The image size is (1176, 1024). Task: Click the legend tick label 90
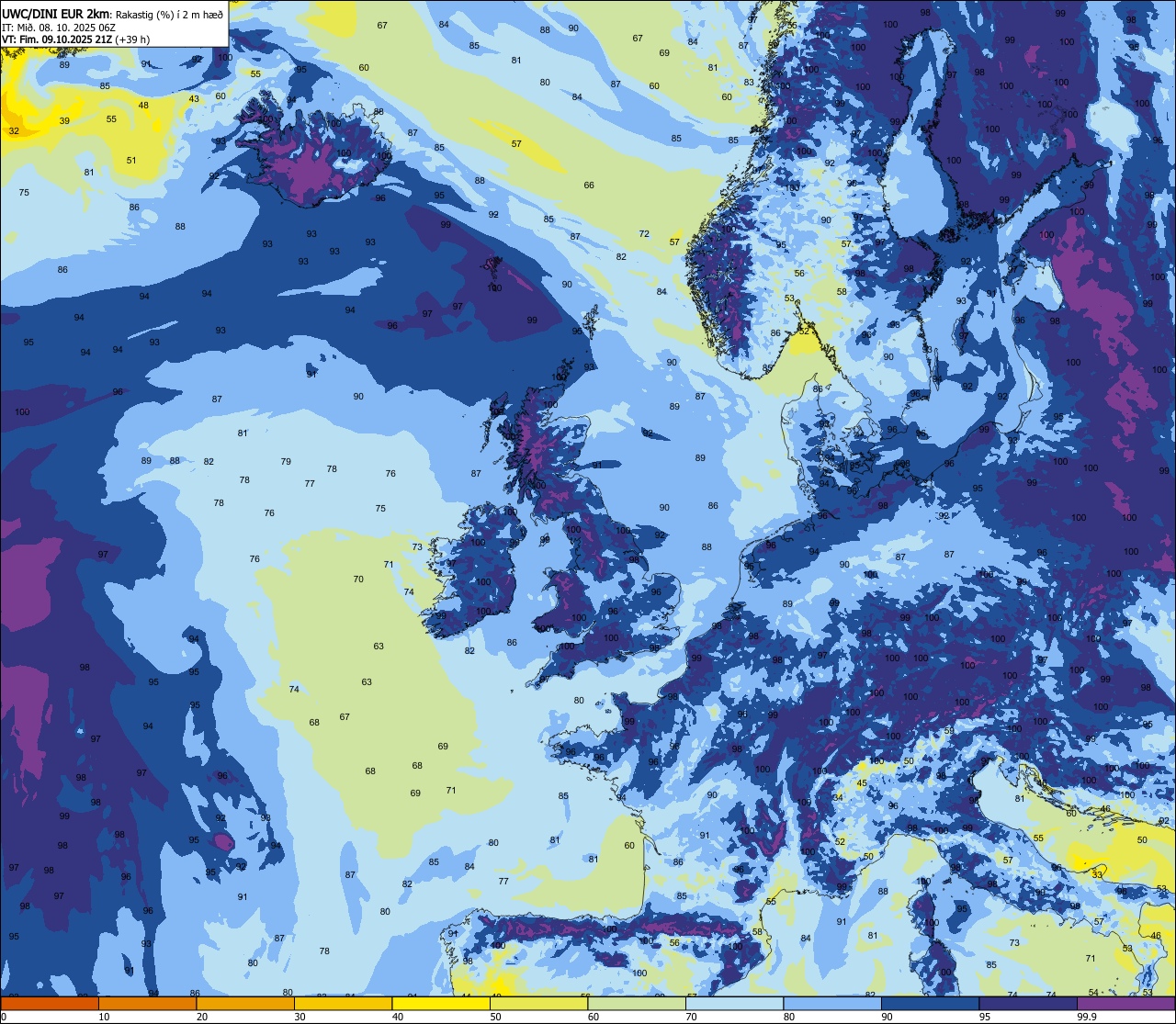888,1017
